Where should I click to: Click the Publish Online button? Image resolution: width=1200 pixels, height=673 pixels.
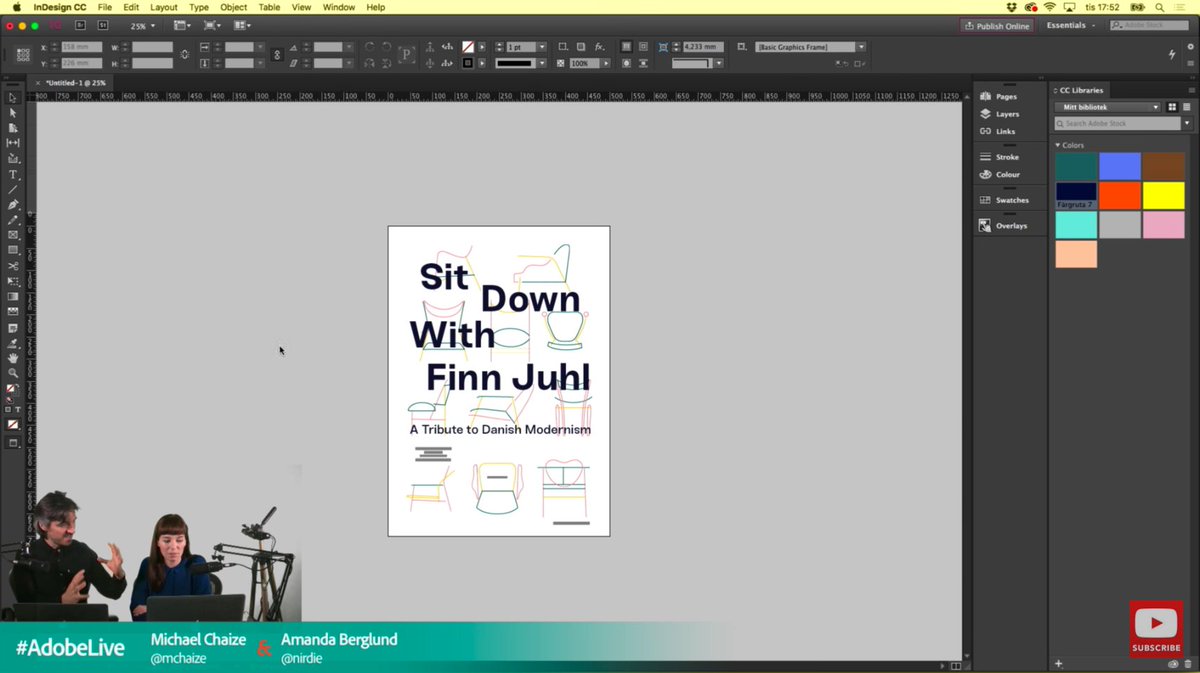[x=996, y=26]
